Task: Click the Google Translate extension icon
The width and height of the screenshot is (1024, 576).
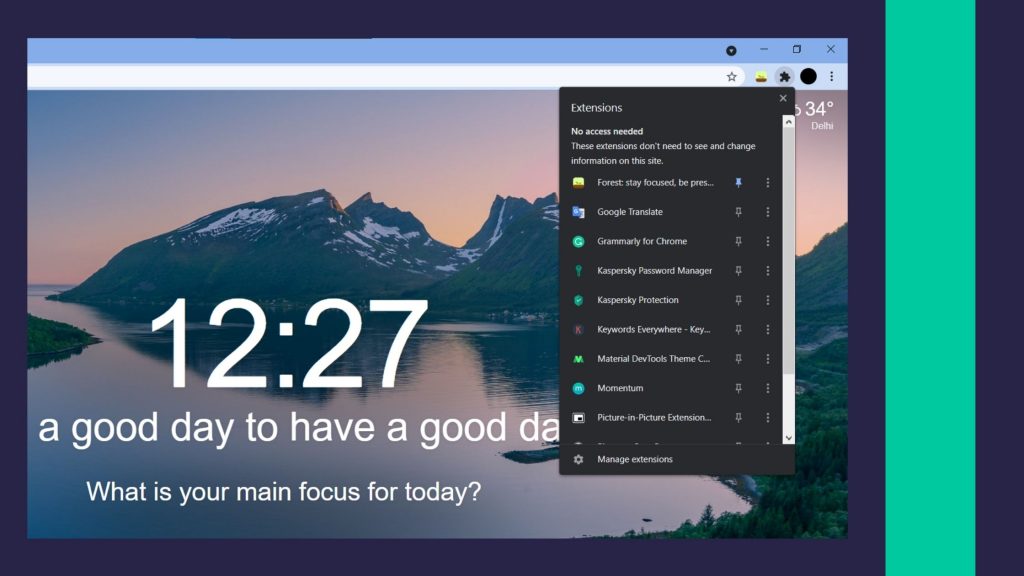Action: pos(578,212)
